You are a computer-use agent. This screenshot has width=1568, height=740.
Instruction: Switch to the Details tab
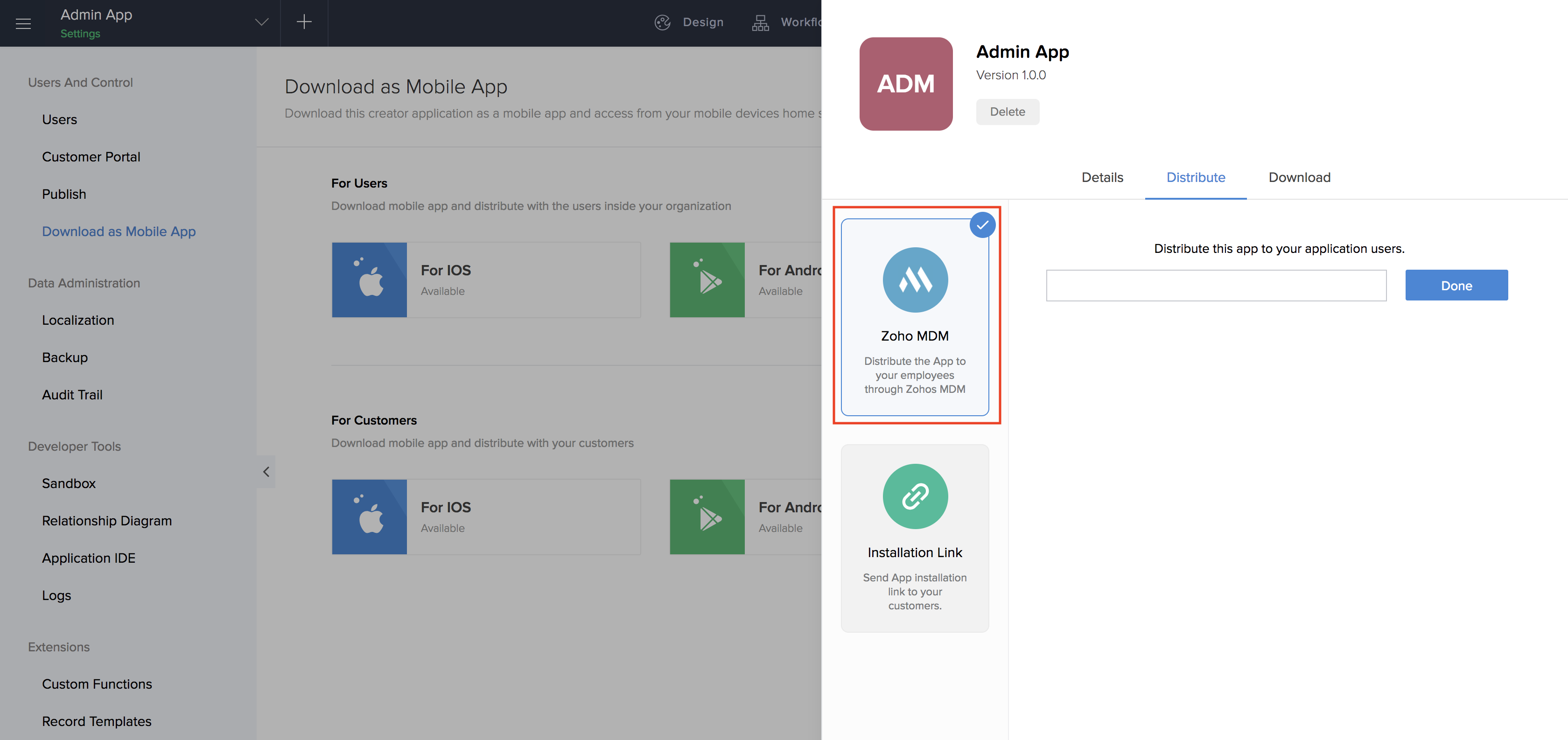pos(1102,178)
